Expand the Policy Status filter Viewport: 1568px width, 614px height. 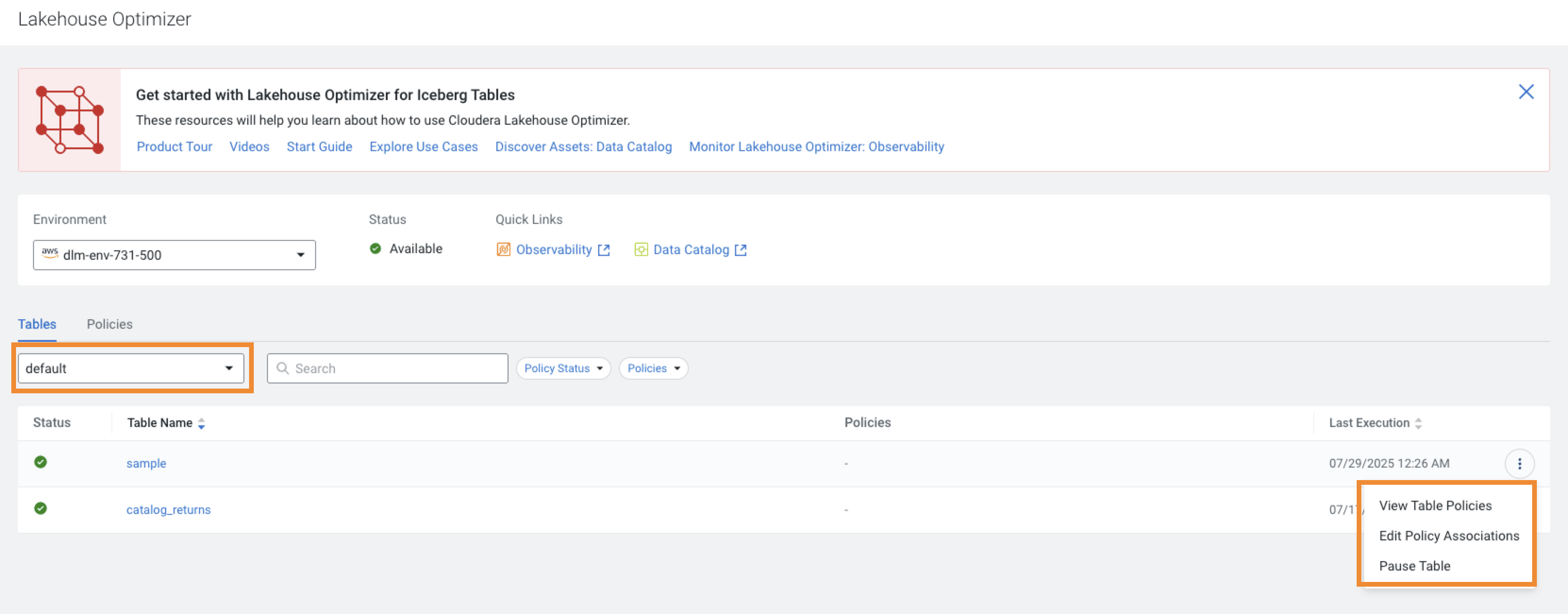pos(563,367)
